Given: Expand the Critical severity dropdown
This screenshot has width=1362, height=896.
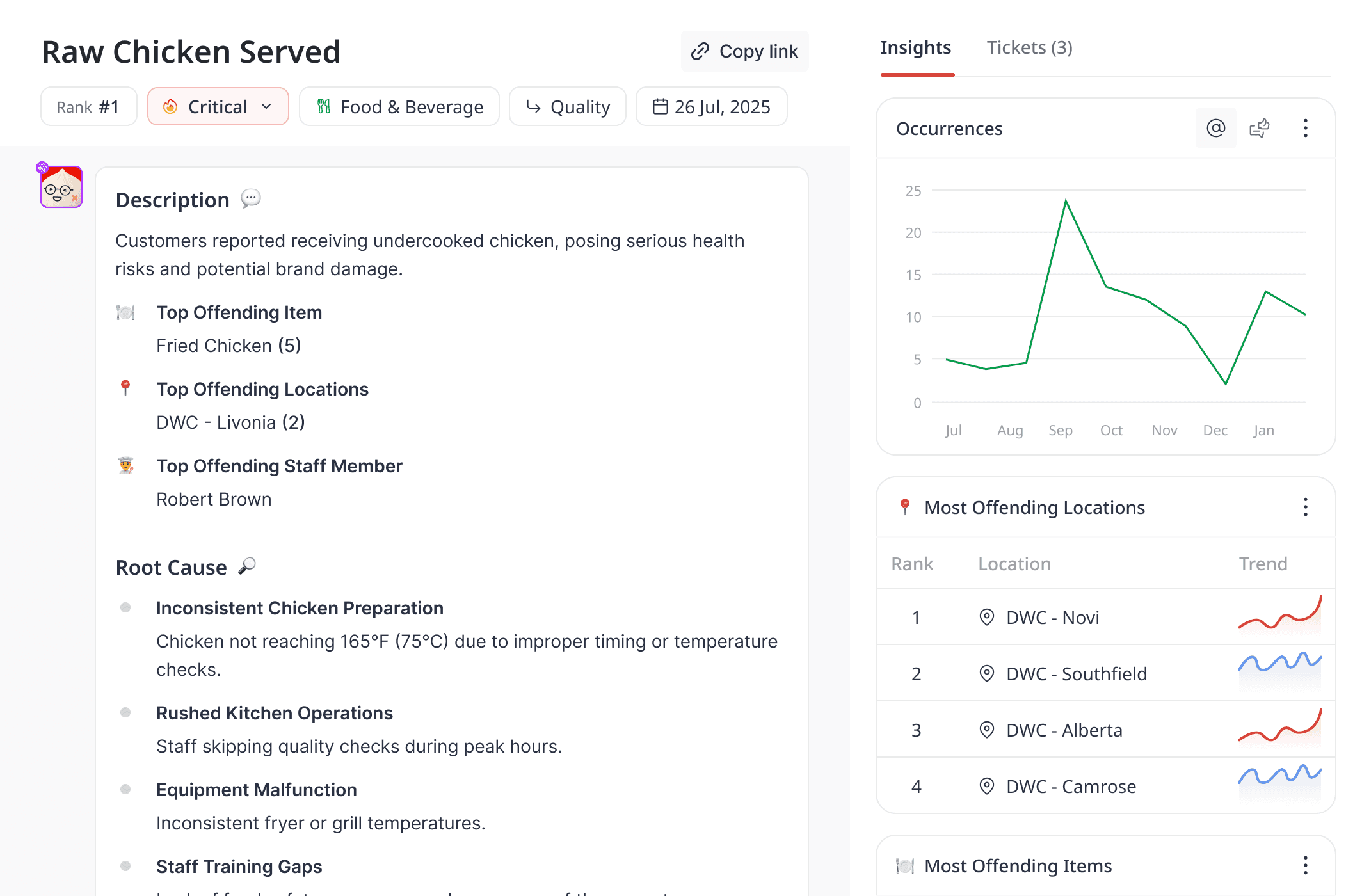Looking at the screenshot, I should (218, 106).
